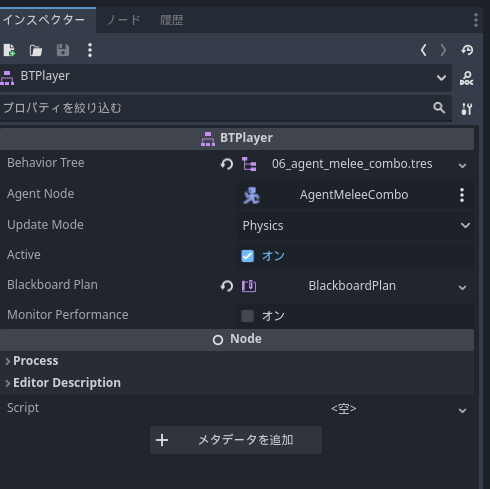Screen dimensions: 490x489
Task: Open BTPlayer documentation with the DOC icon
Action: [x=466, y=78]
